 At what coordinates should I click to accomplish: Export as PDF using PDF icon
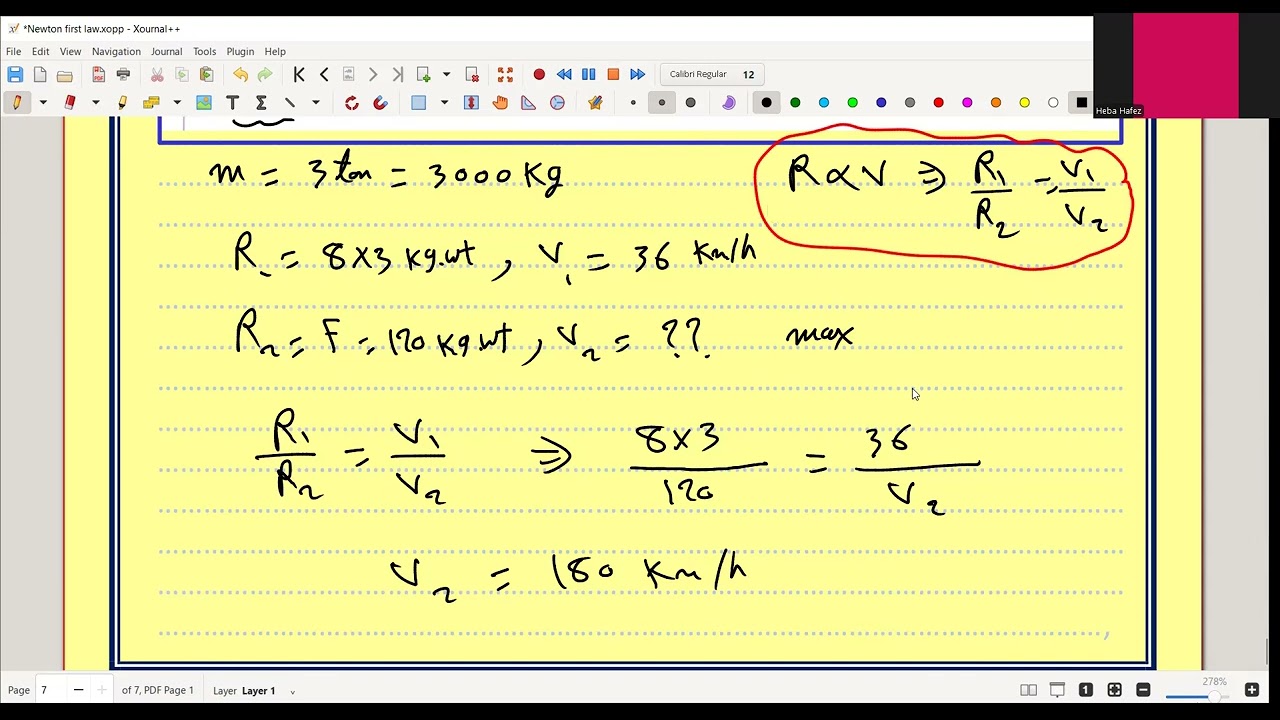[x=98, y=74]
